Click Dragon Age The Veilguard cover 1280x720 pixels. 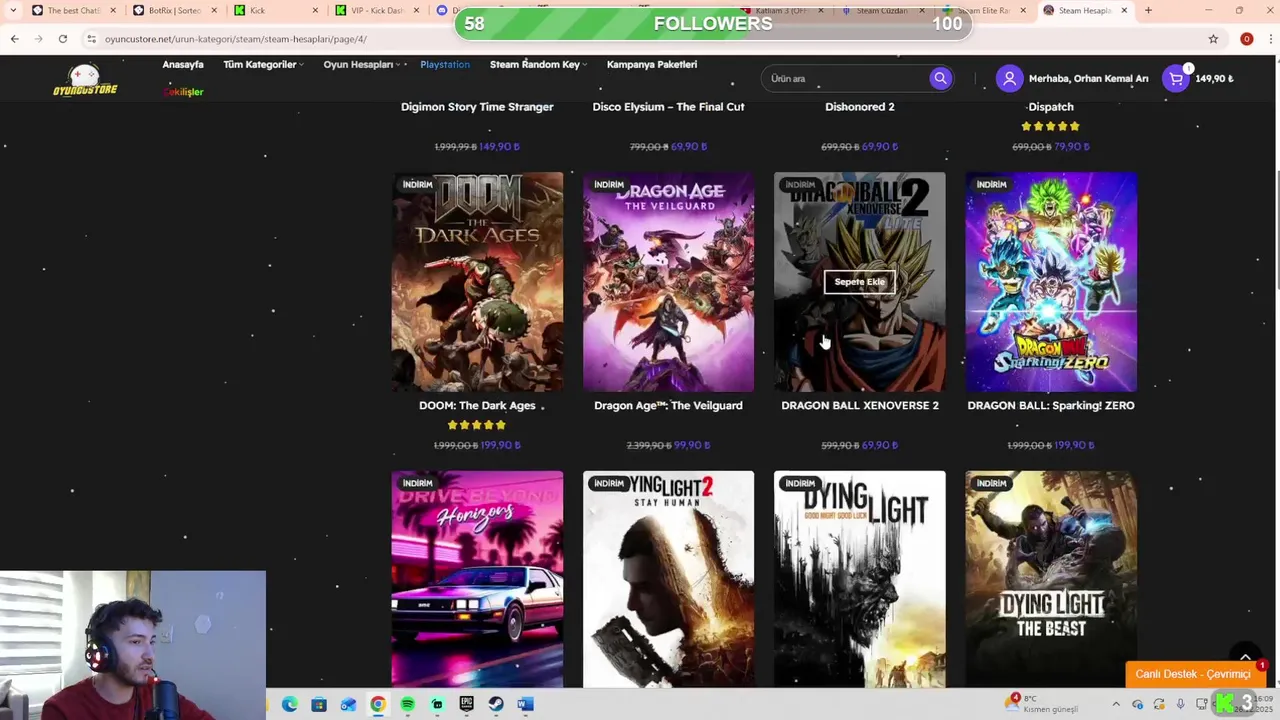point(668,282)
